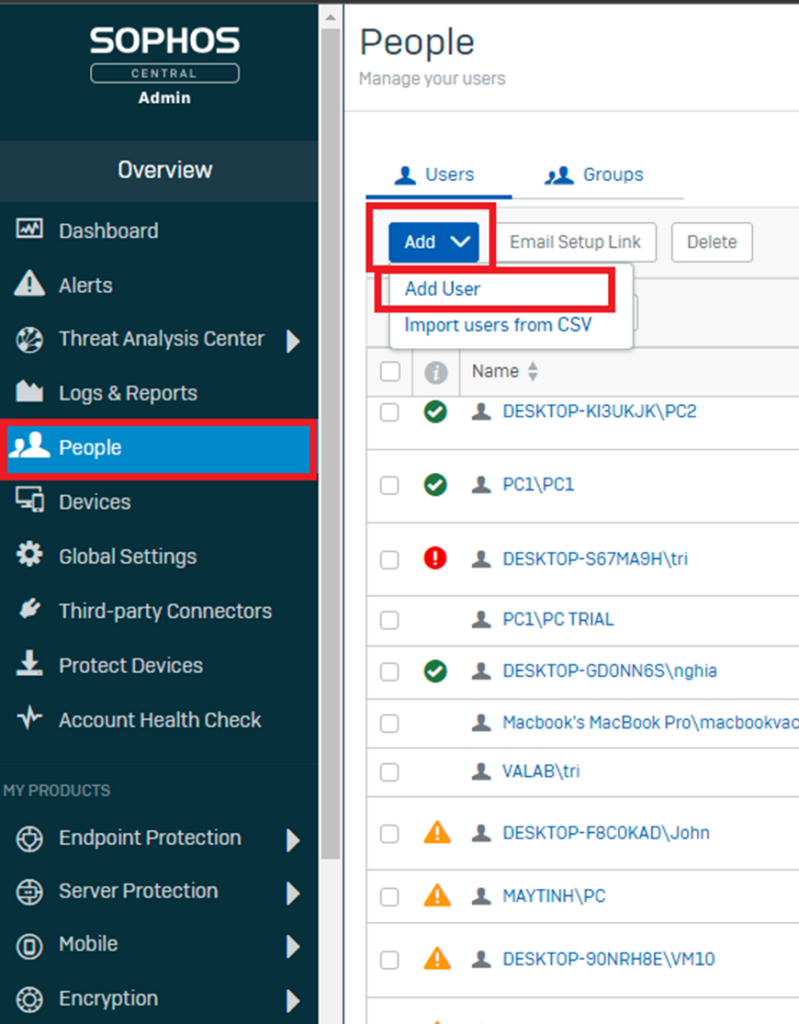This screenshot has width=799, height=1024.
Task: Expand the Endpoint Protection arrow
Action: click(293, 840)
